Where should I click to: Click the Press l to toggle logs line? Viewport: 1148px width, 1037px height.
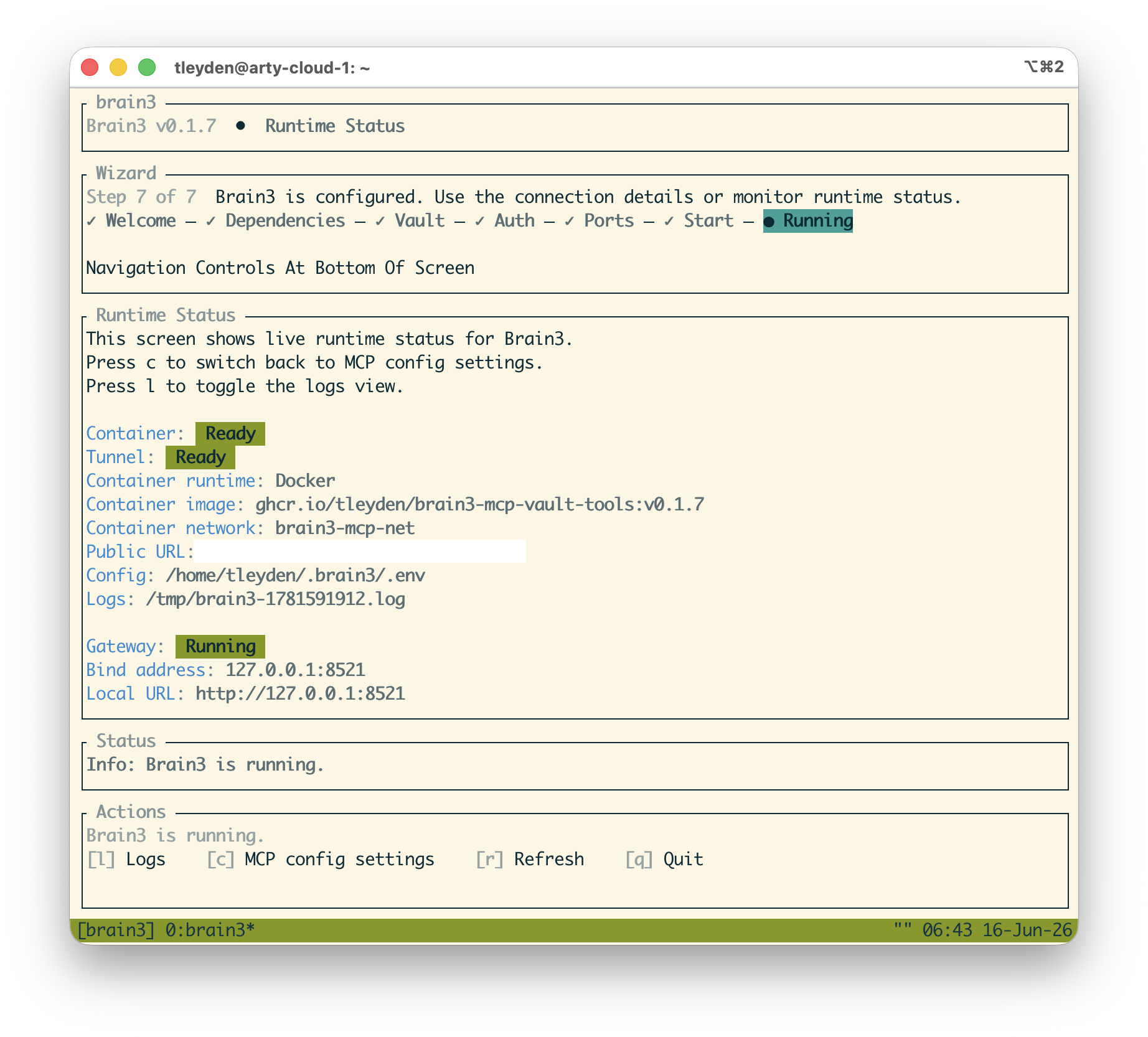[x=245, y=386]
